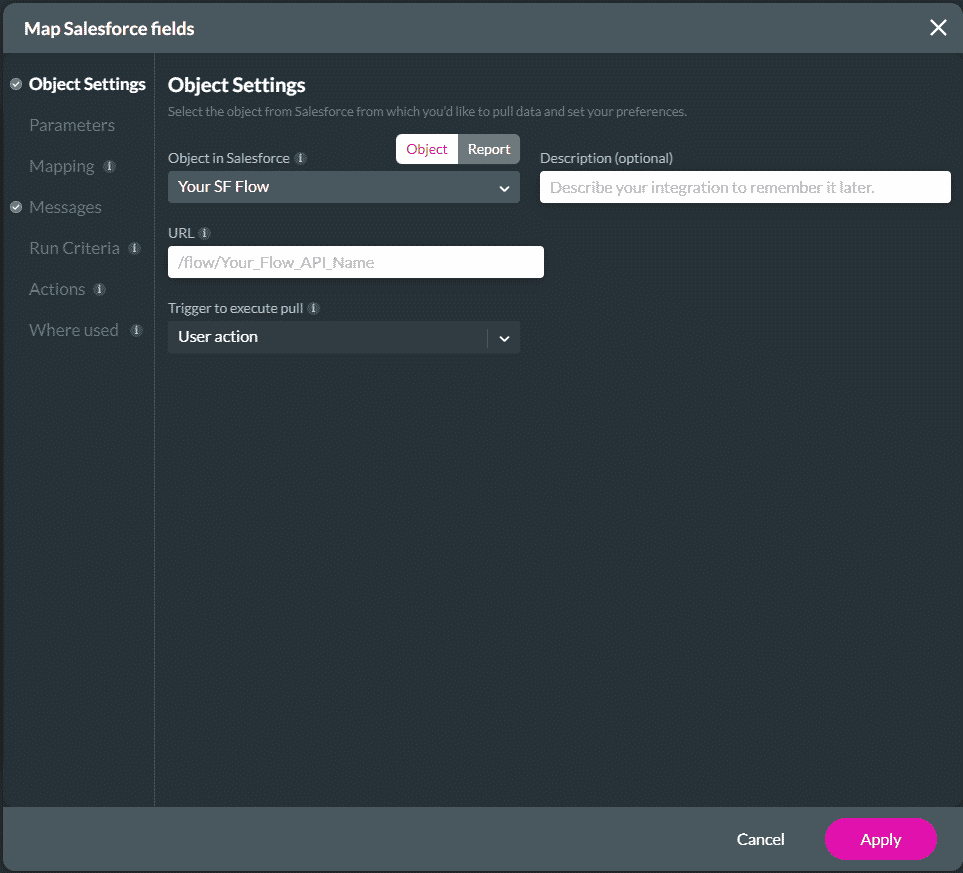Viewport: 963px width, 873px height.
Task: Click the Apply button
Action: point(880,839)
